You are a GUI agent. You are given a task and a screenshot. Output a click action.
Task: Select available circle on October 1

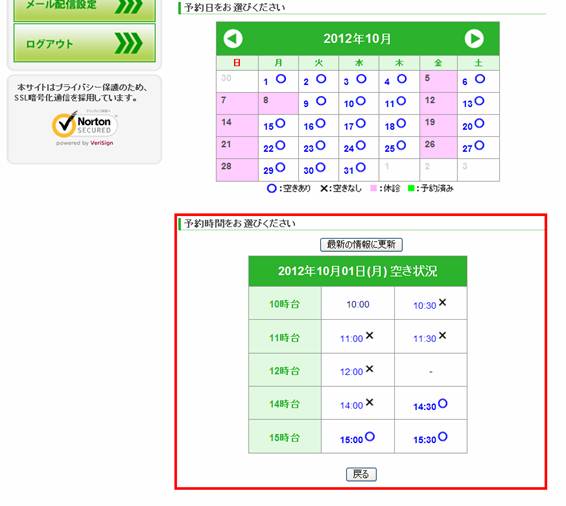click(281, 79)
